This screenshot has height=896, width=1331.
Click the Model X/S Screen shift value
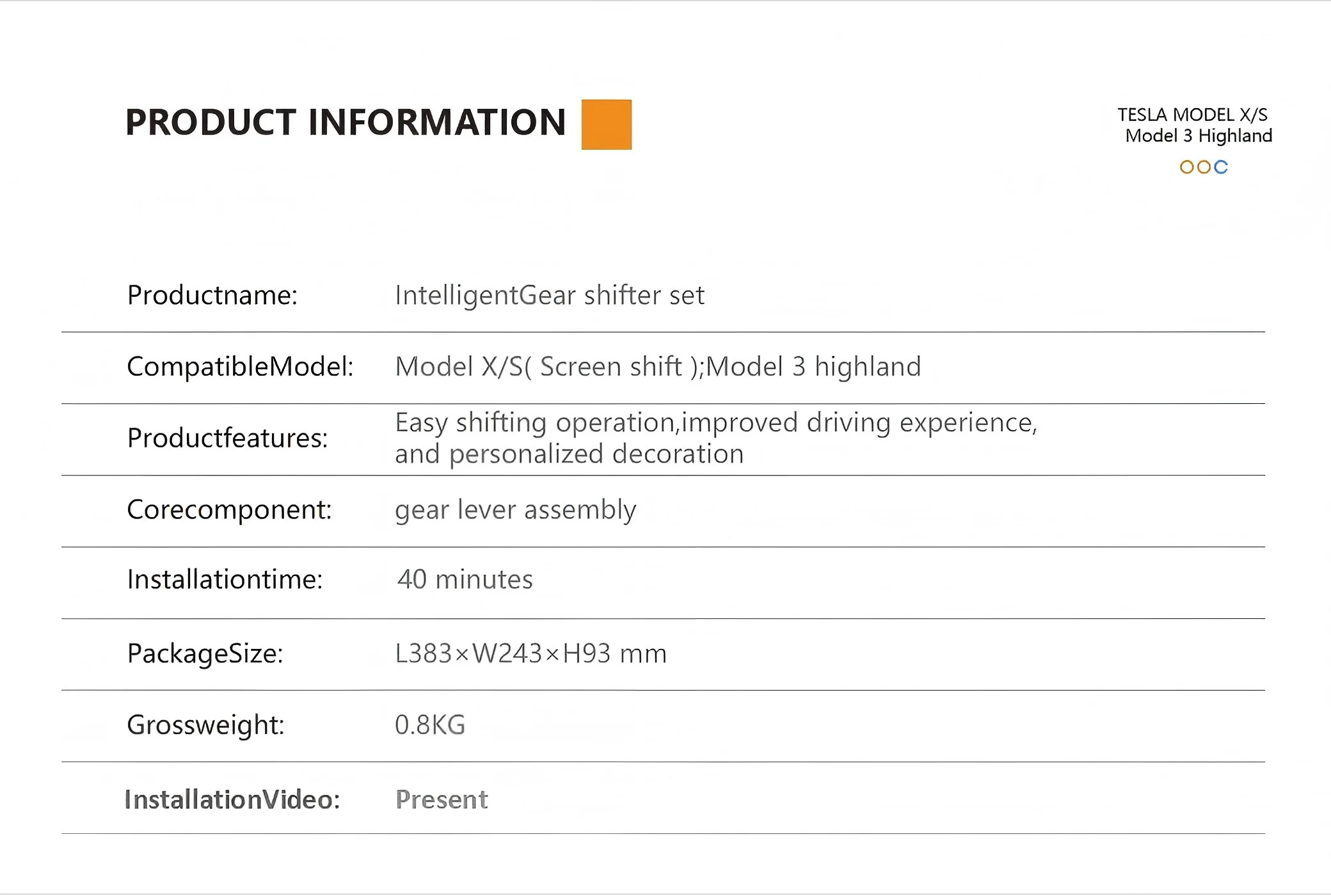point(658,367)
